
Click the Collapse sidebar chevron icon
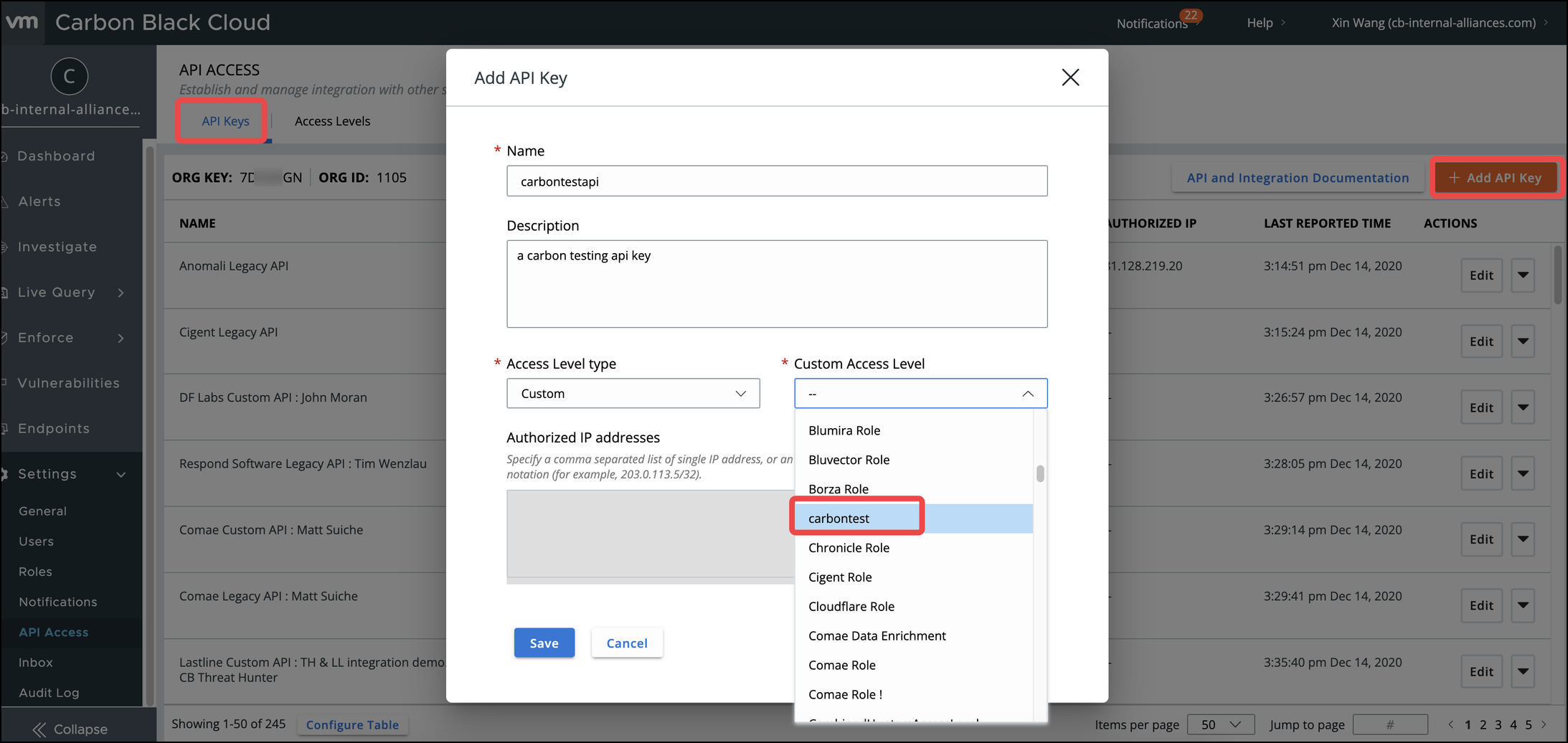pyautogui.click(x=39, y=729)
